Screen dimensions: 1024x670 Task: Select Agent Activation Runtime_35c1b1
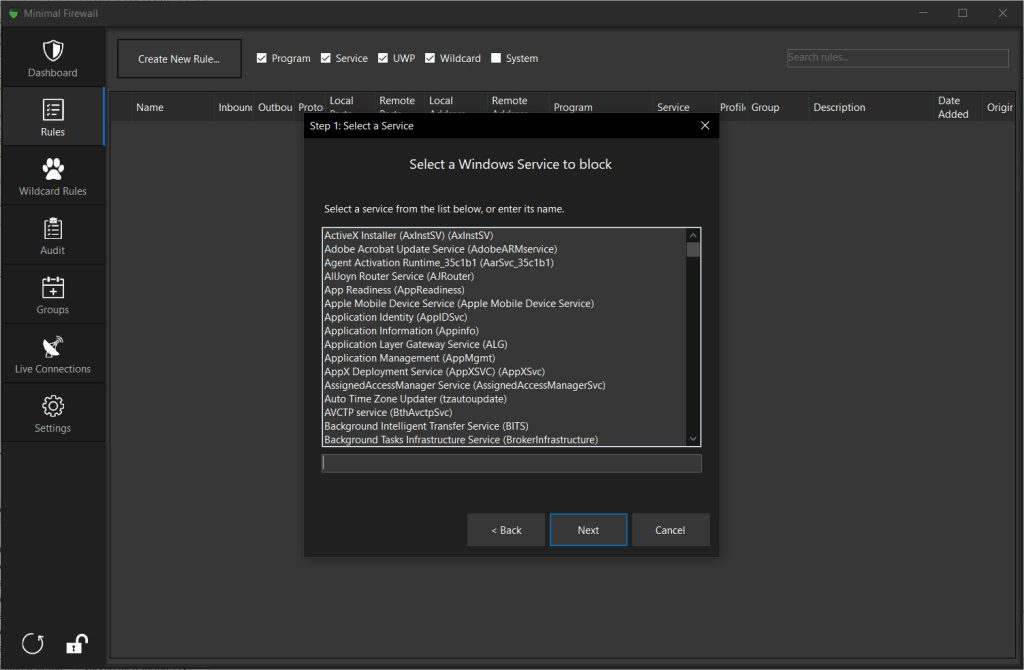tap(504, 263)
